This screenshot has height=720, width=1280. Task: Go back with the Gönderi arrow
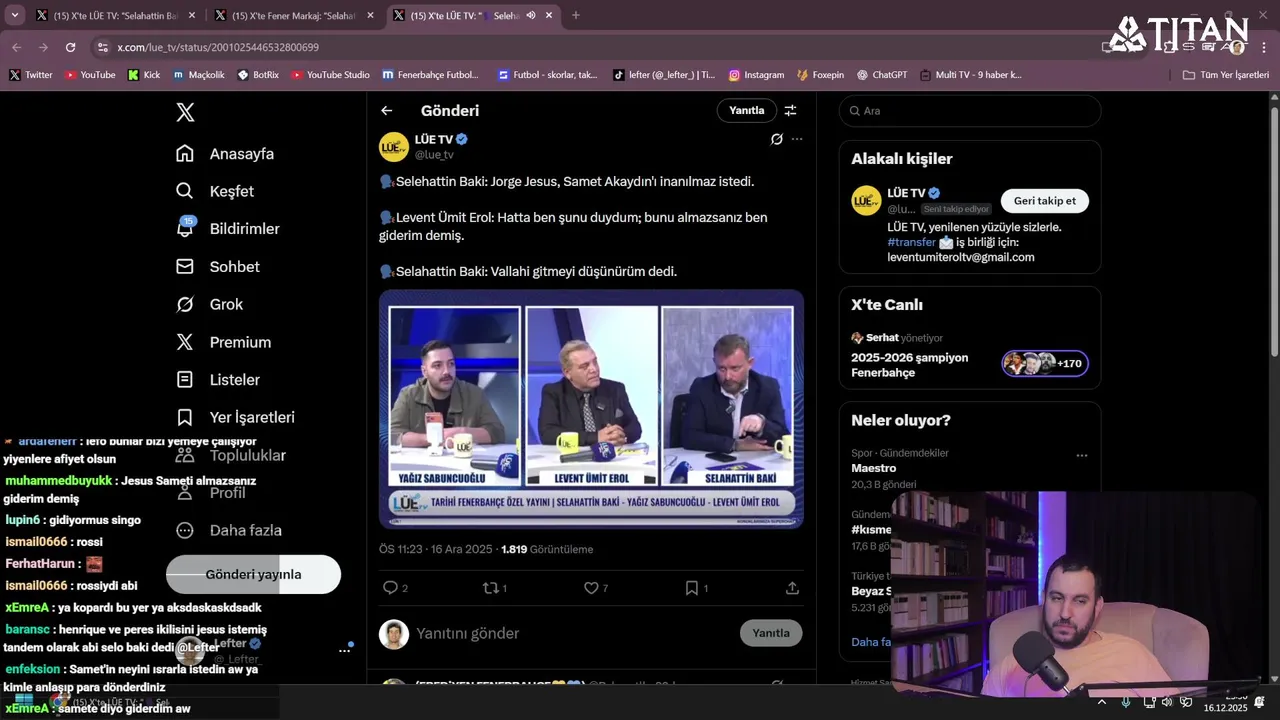[x=387, y=111]
